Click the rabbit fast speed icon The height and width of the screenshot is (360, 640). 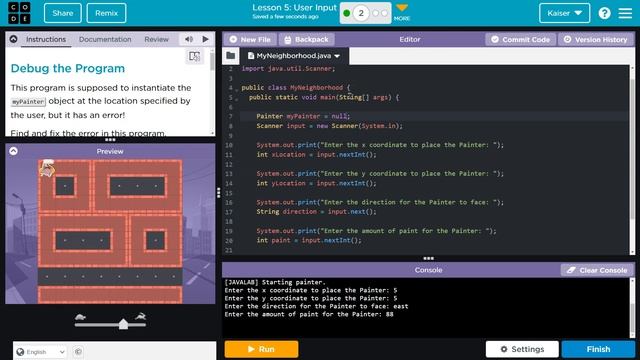(x=141, y=316)
